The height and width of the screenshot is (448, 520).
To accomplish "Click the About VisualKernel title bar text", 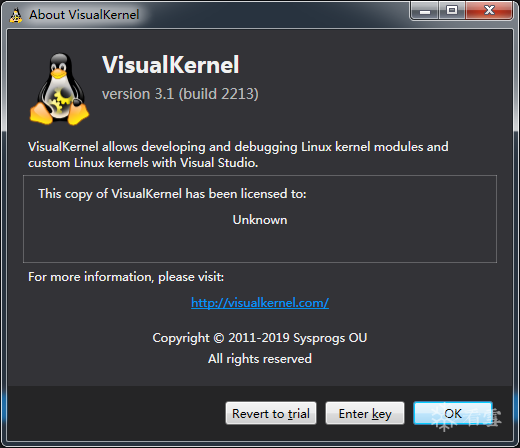I will click(x=84, y=15).
